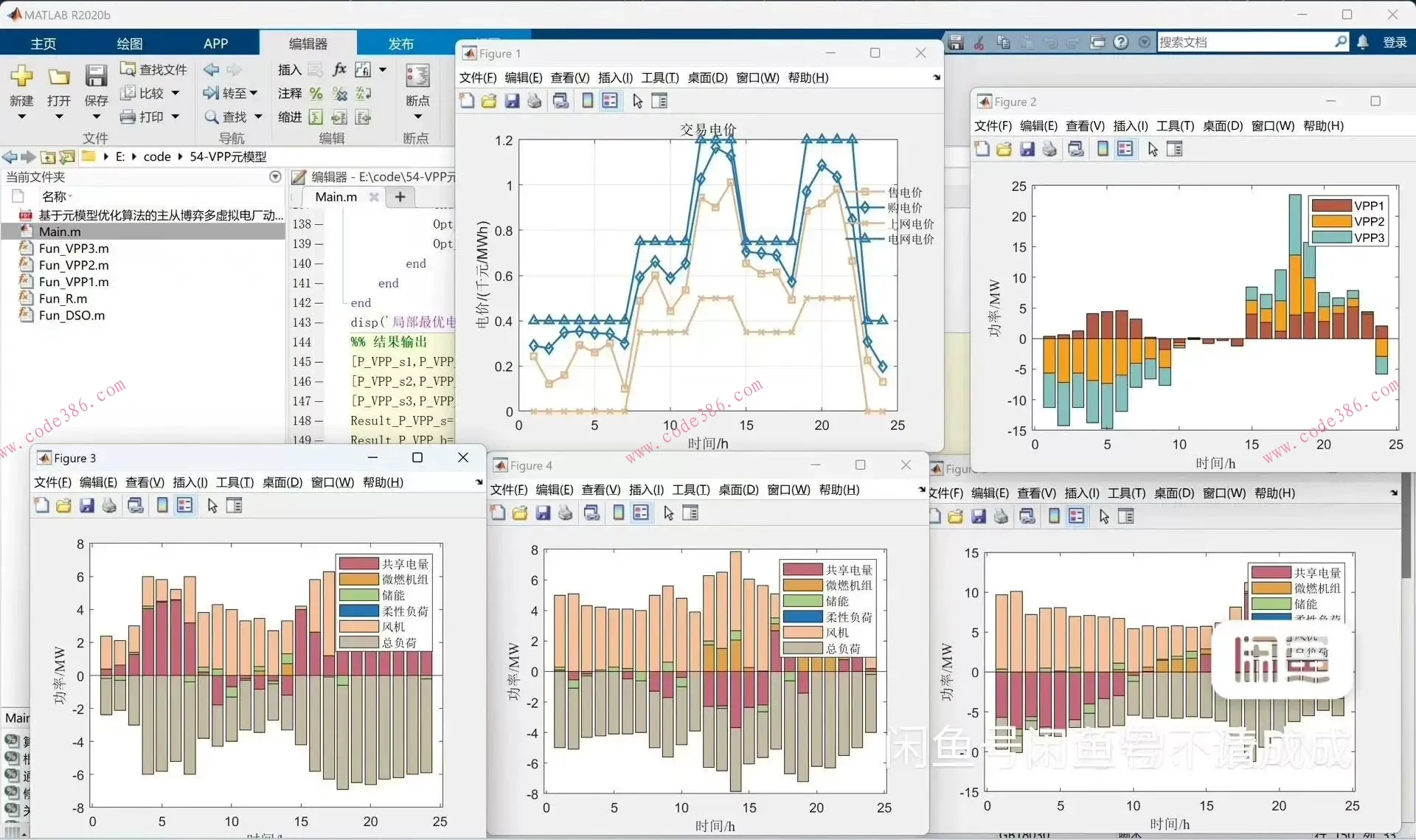Click the Search Documentation (搜索文档) field

(1245, 43)
